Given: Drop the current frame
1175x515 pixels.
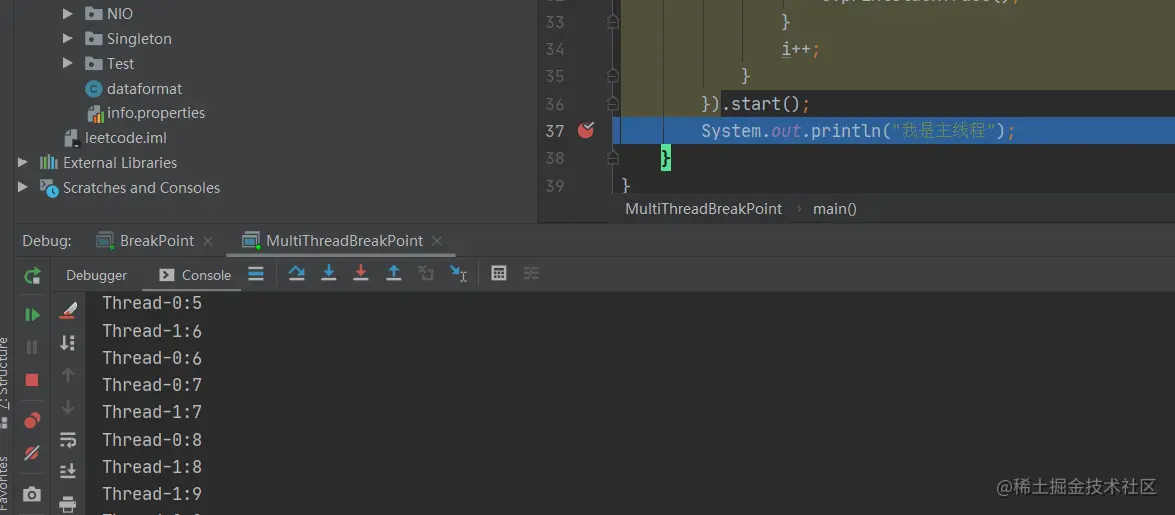Looking at the screenshot, I should pyautogui.click(x=426, y=274).
